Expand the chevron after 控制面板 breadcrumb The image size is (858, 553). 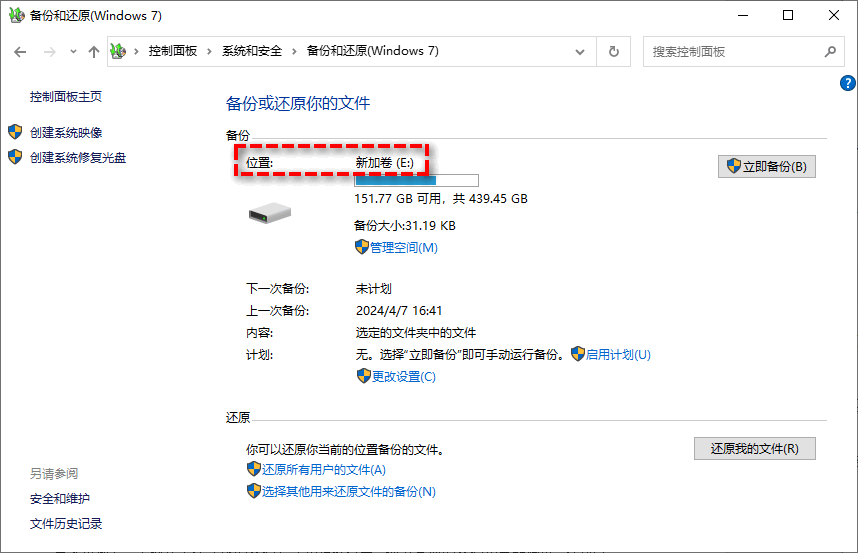209,51
